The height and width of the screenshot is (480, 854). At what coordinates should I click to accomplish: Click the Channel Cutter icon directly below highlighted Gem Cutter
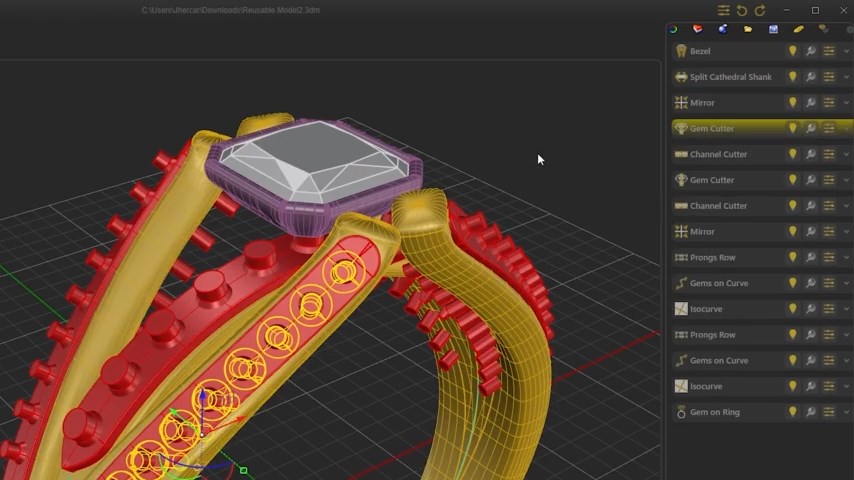681,154
